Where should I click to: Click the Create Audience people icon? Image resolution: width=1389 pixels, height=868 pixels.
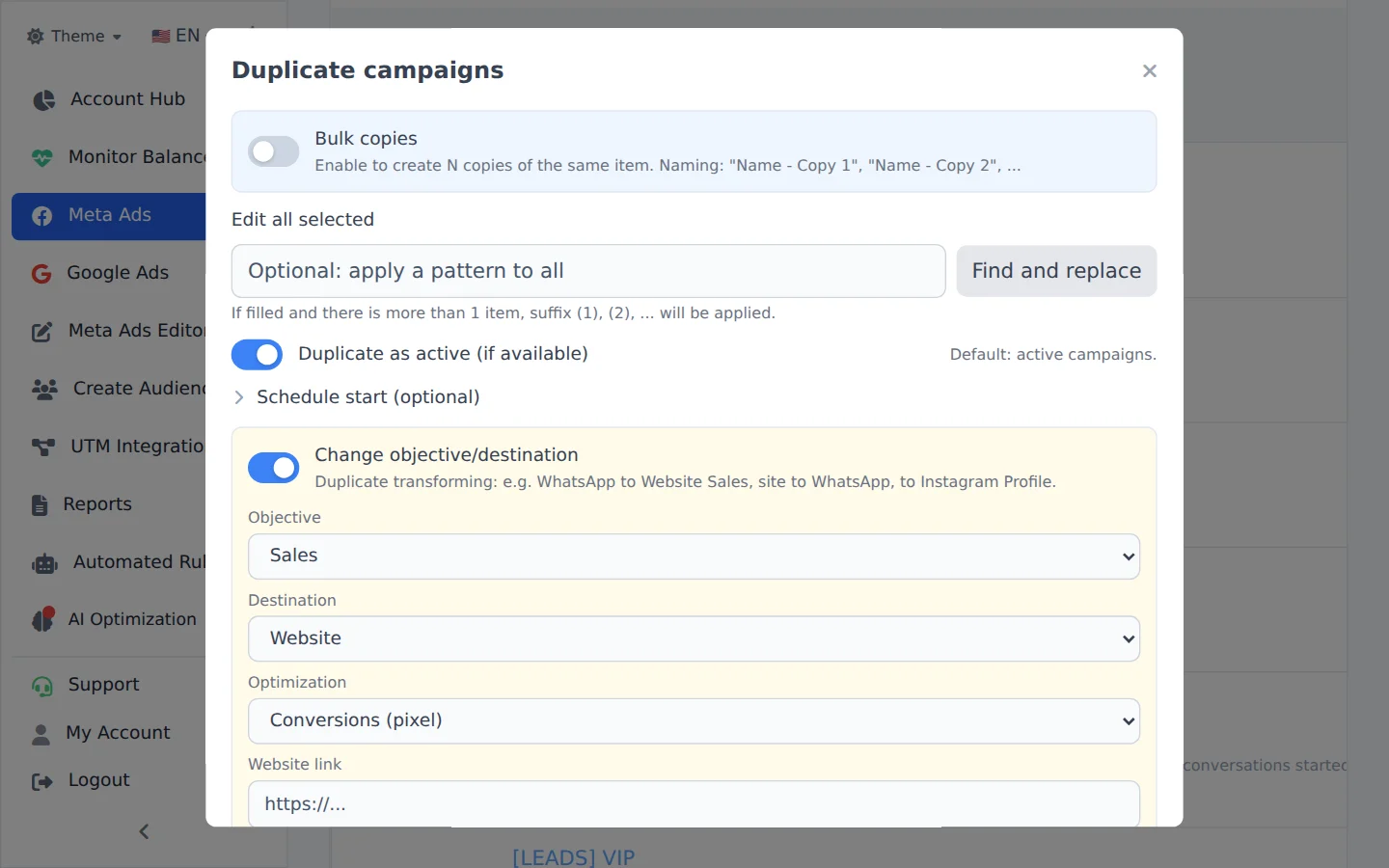point(44,389)
